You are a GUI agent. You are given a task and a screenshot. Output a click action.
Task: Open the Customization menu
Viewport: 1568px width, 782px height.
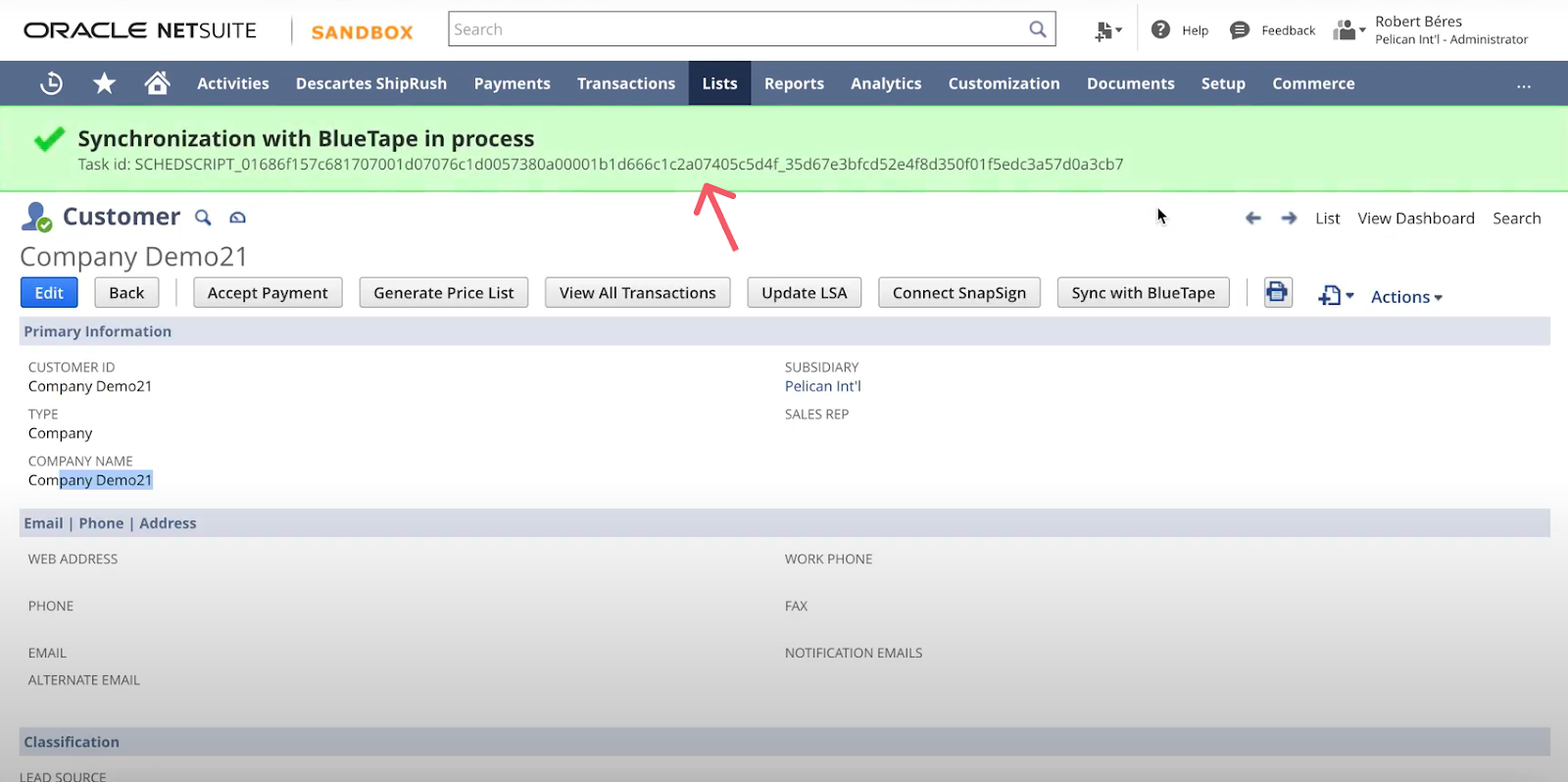(x=1004, y=83)
